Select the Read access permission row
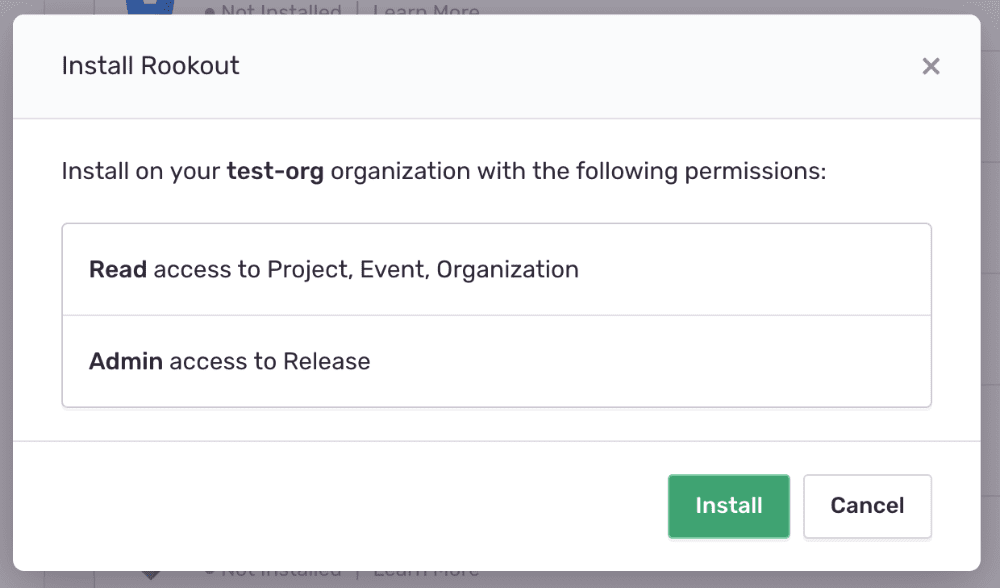The height and width of the screenshot is (588, 1000). (x=497, y=269)
